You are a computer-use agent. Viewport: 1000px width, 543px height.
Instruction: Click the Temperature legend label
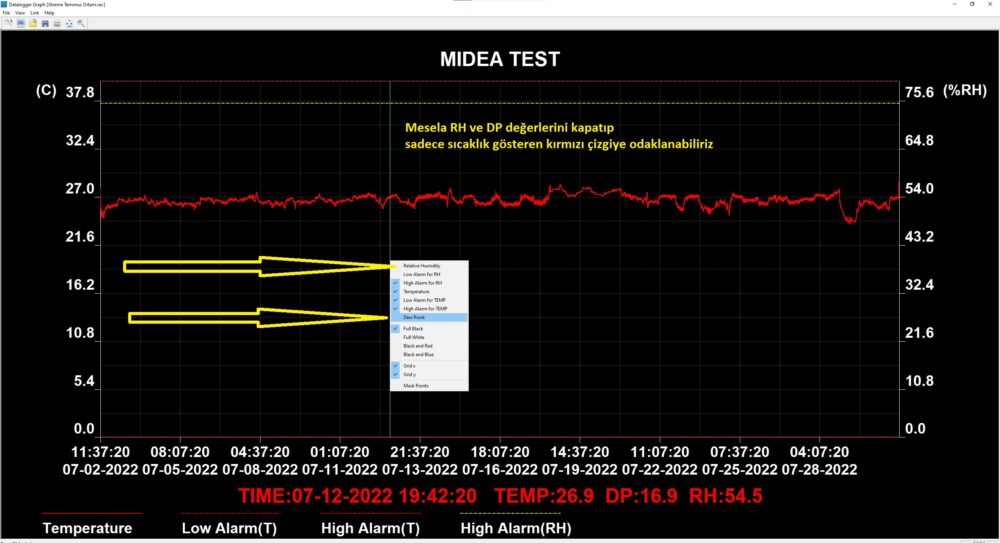tap(87, 528)
